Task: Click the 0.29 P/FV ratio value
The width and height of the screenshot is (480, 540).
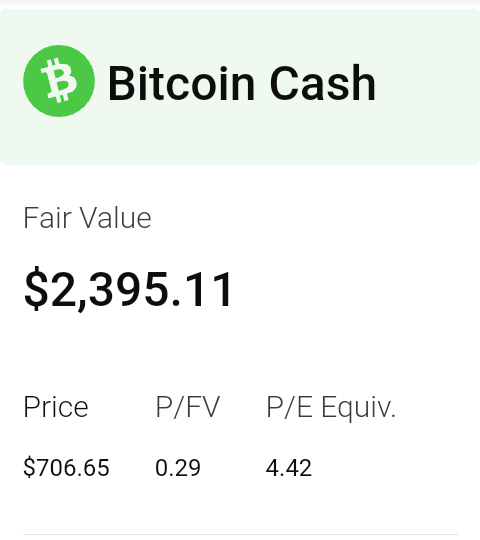Action: pyautogui.click(x=178, y=468)
